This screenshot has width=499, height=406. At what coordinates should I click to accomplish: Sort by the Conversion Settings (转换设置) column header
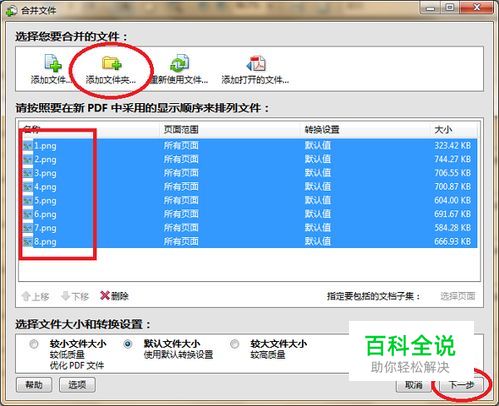322,129
